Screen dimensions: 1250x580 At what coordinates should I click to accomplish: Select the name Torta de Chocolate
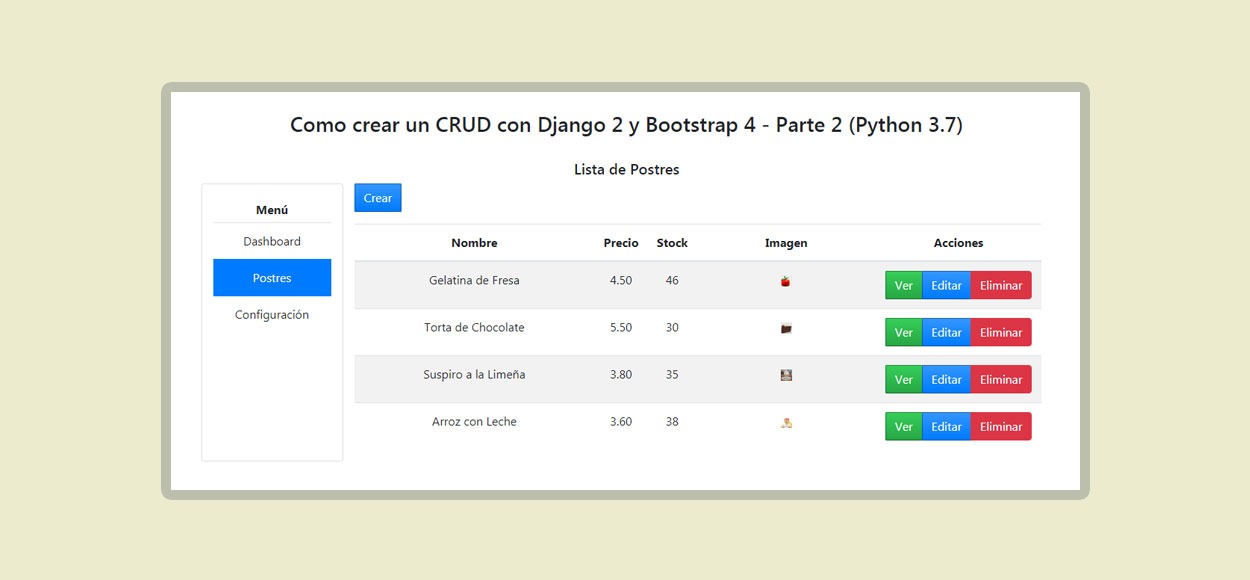click(474, 327)
